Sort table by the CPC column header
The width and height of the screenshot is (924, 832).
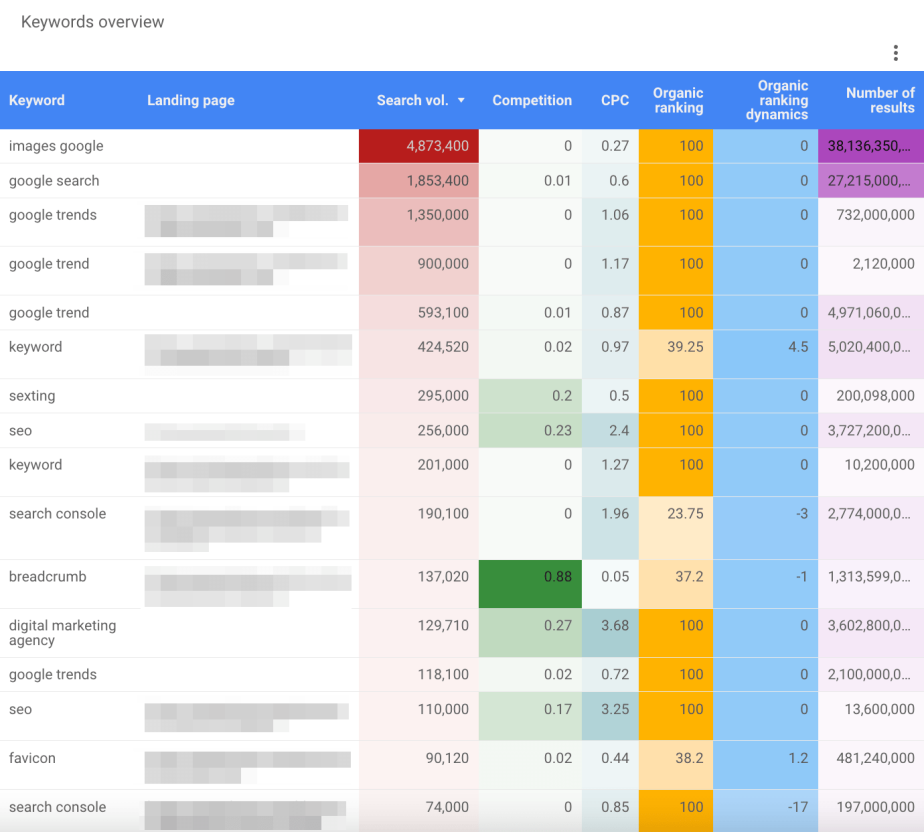pos(614,100)
